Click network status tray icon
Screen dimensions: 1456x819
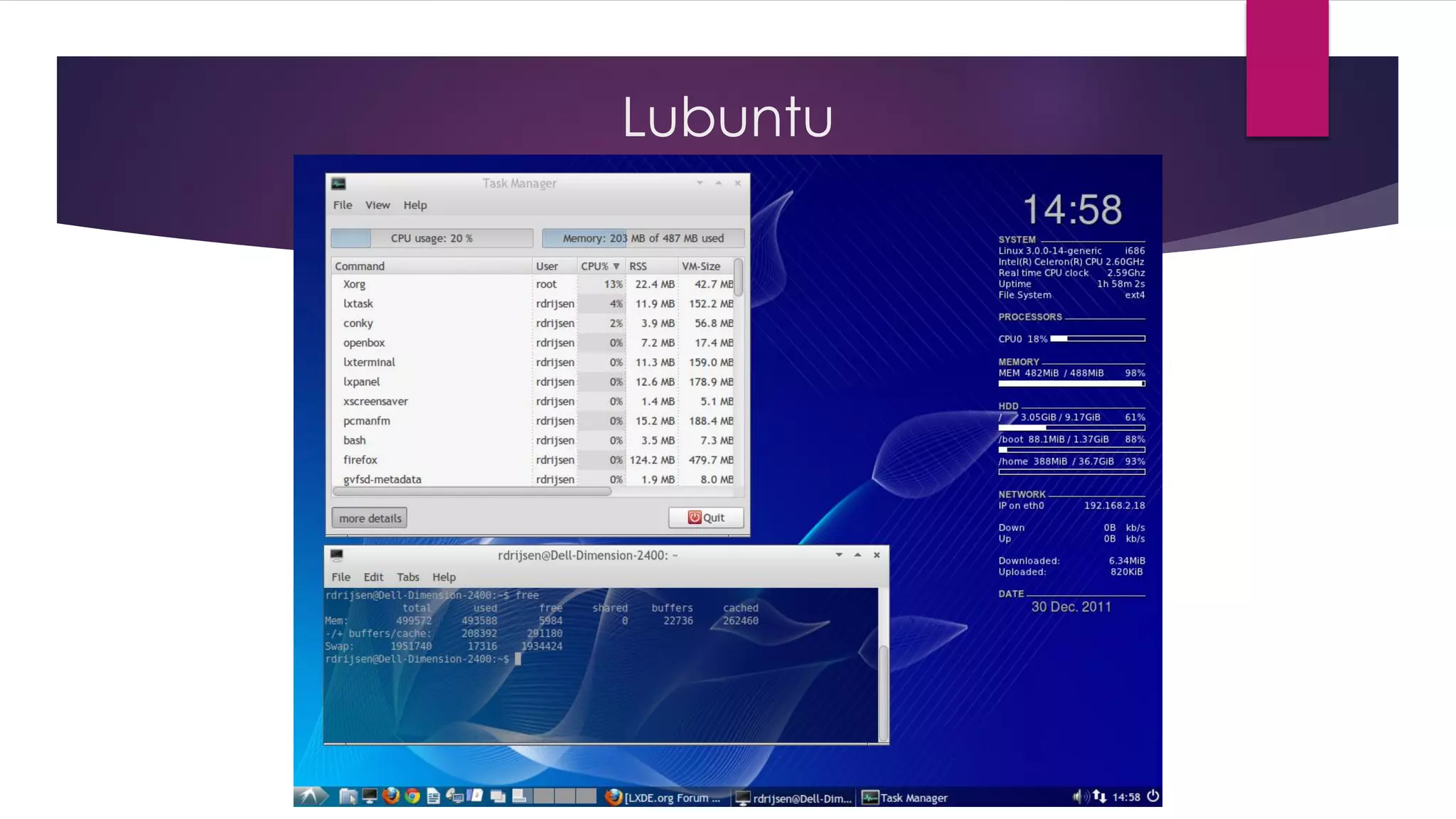tap(1100, 796)
